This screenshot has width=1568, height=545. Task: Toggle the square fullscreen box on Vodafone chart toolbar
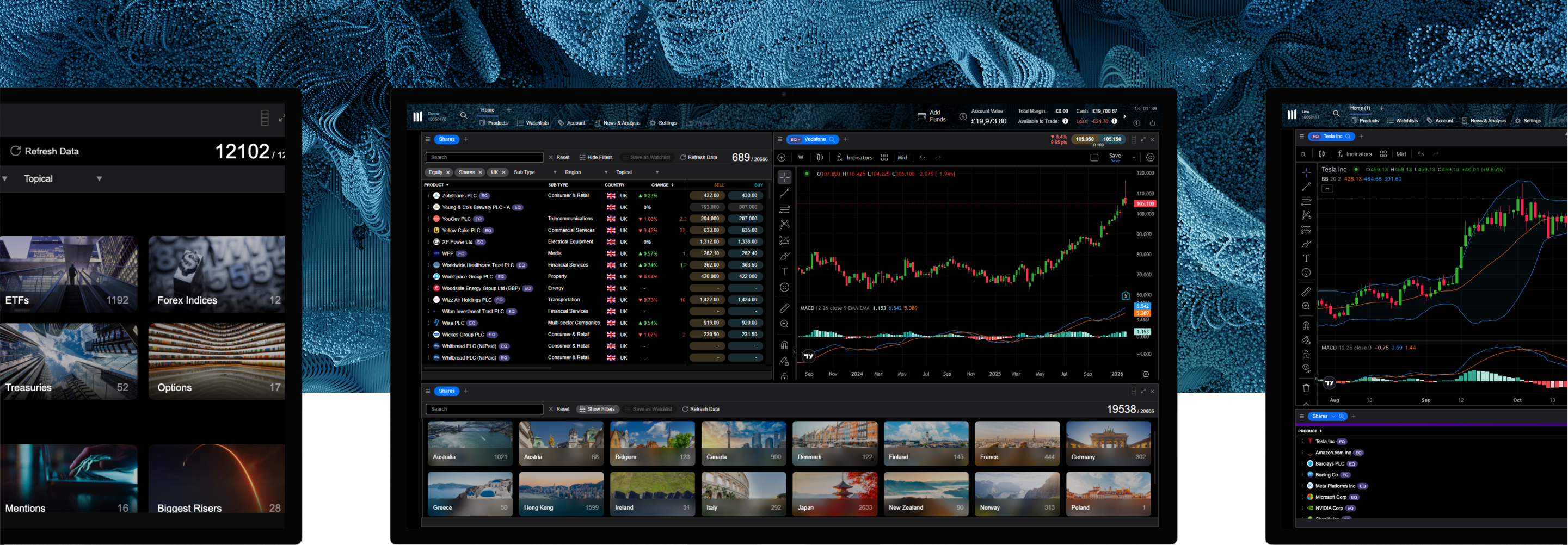pyautogui.click(x=1094, y=158)
